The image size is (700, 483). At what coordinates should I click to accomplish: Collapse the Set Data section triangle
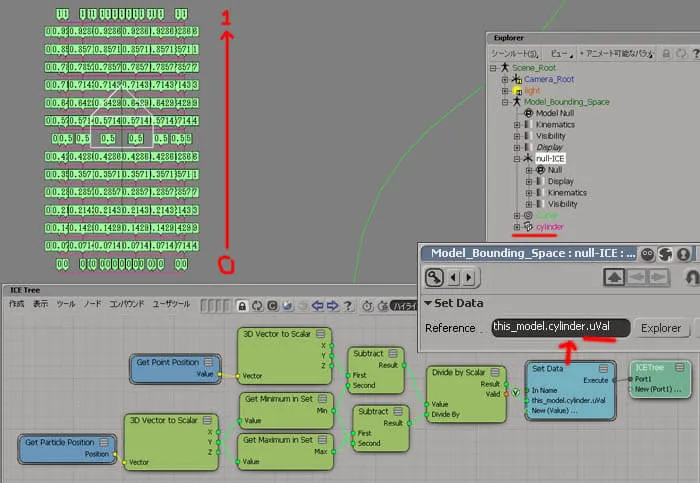(428, 303)
